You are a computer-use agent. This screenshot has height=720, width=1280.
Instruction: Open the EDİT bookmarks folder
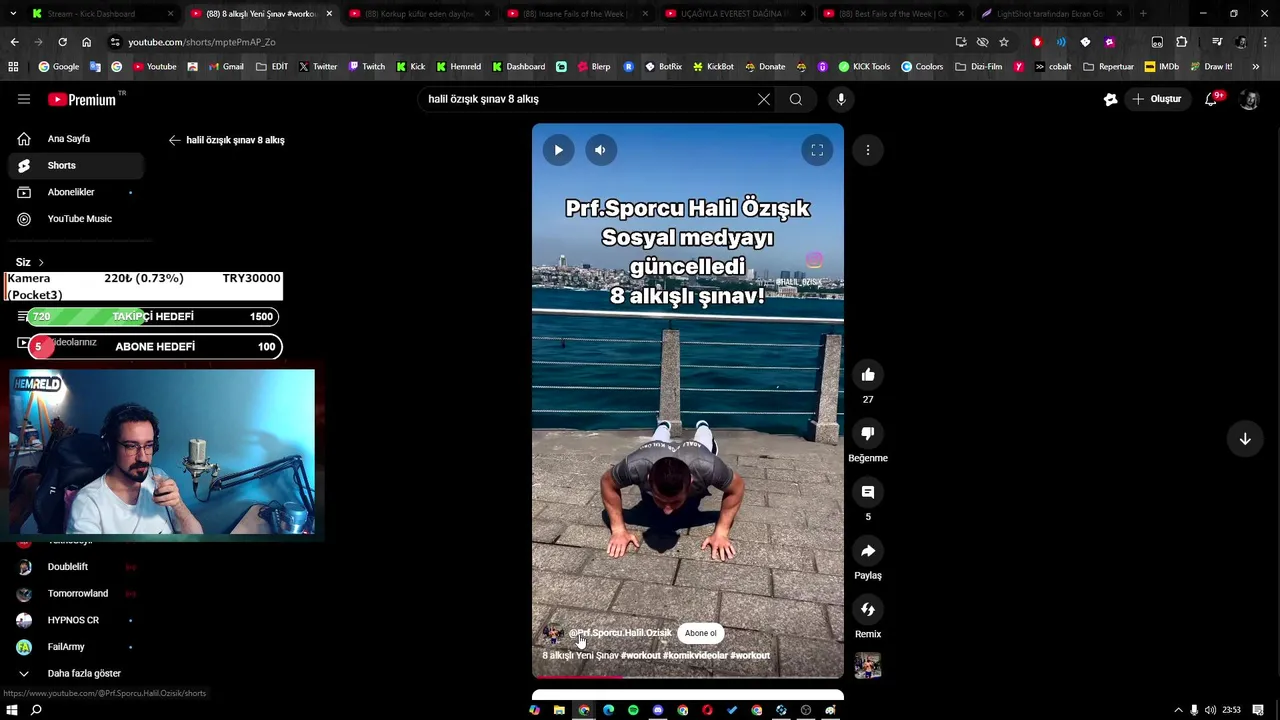coord(272,67)
